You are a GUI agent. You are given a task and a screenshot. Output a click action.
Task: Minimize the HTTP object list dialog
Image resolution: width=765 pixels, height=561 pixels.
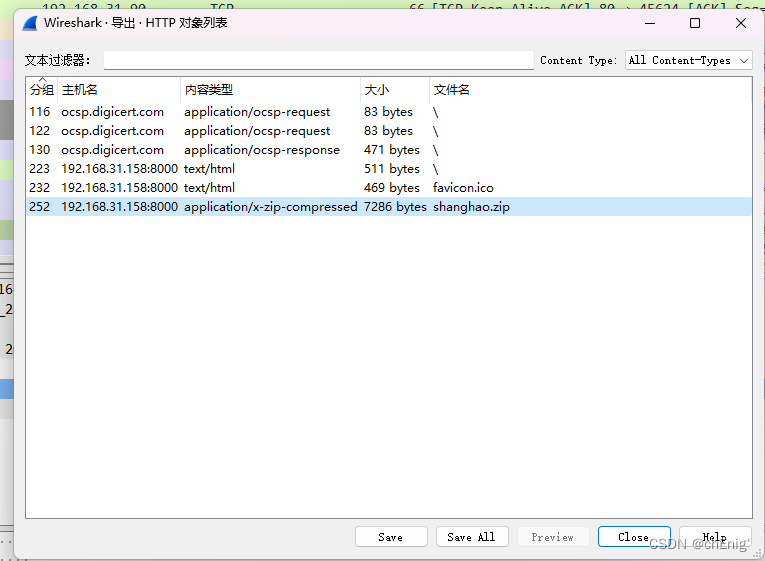(650, 23)
